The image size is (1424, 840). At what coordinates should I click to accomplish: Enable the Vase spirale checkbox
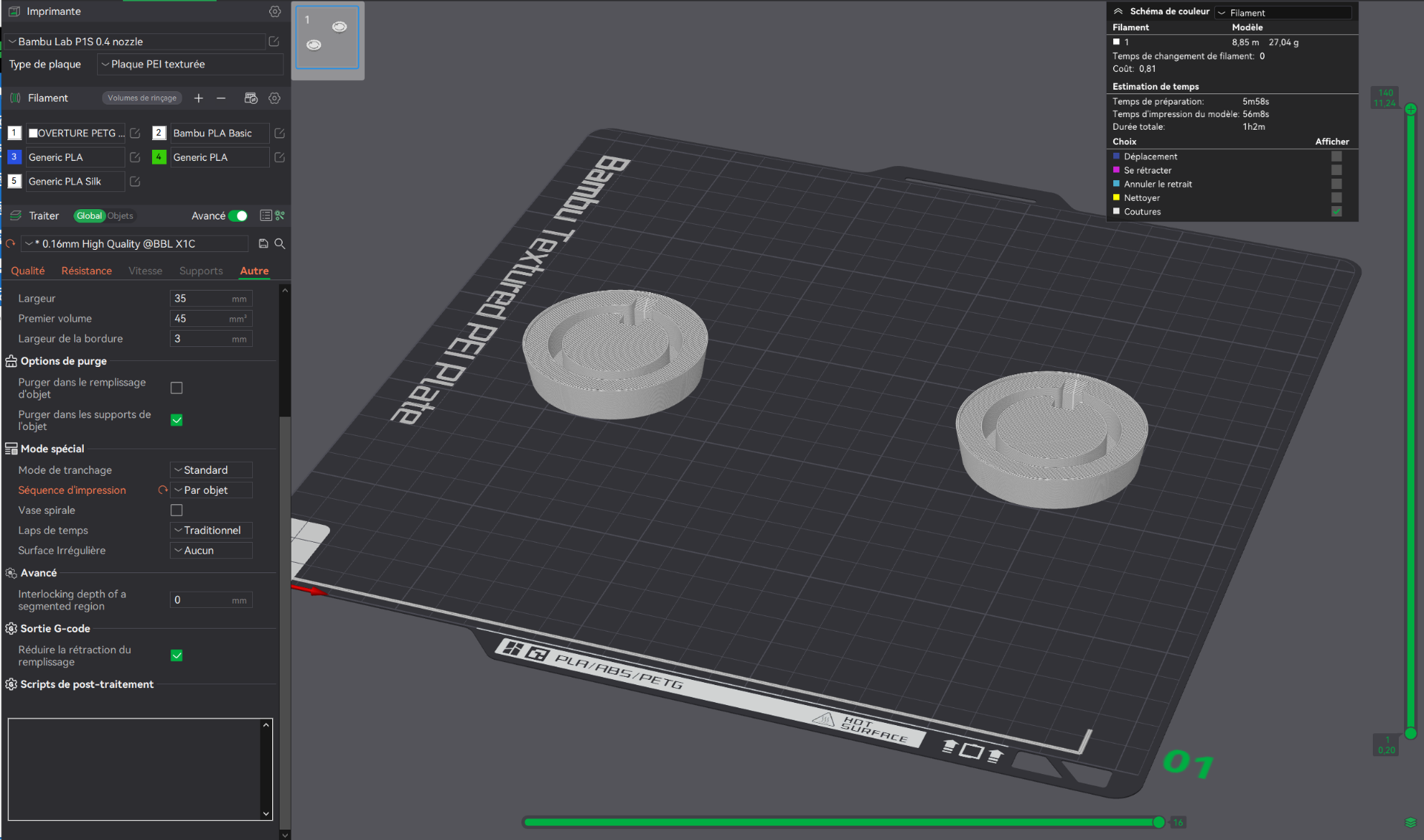pos(177,510)
